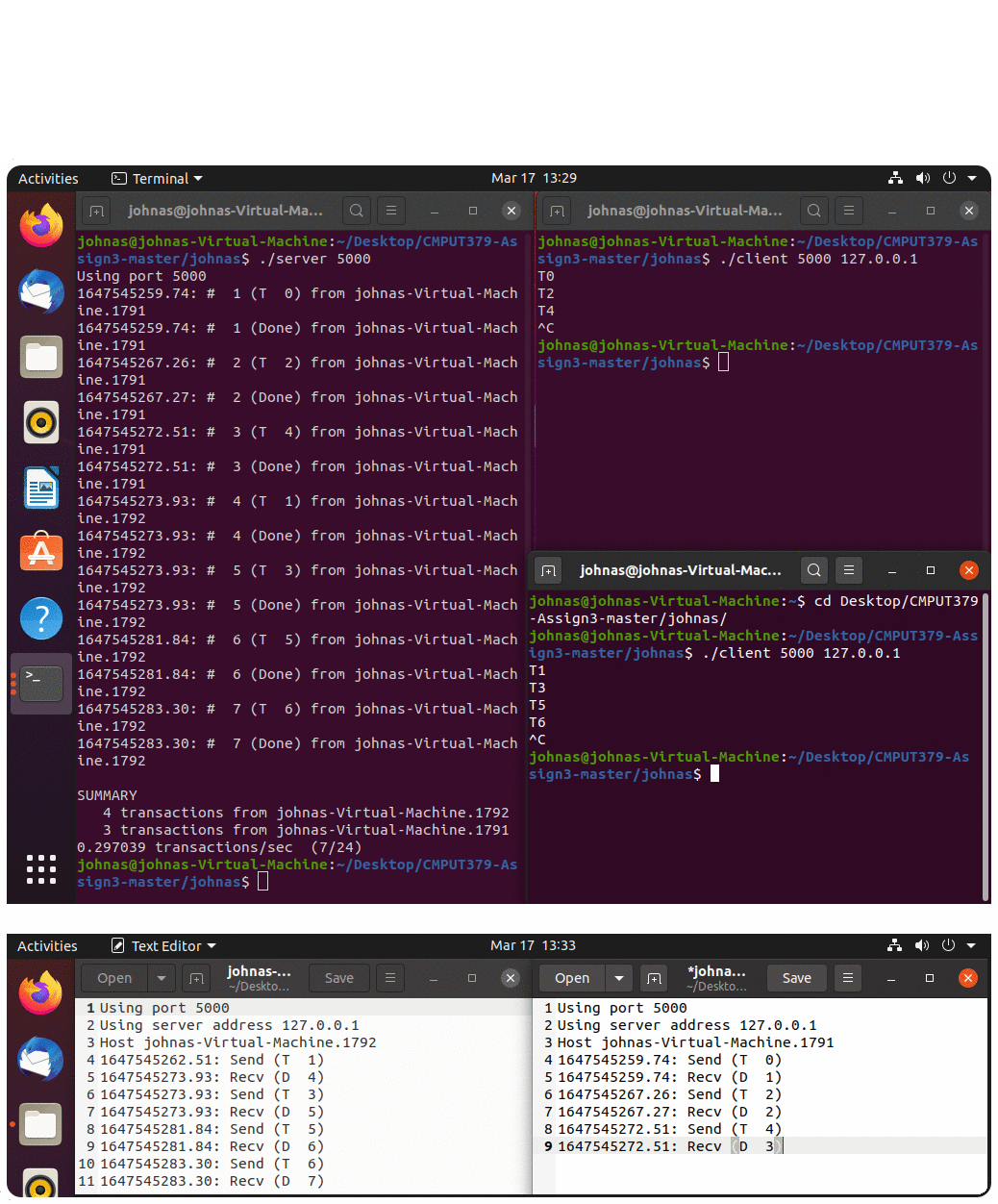Click the scrollbar of the T1 T3 T5 T6 client terminal

(x=986, y=746)
